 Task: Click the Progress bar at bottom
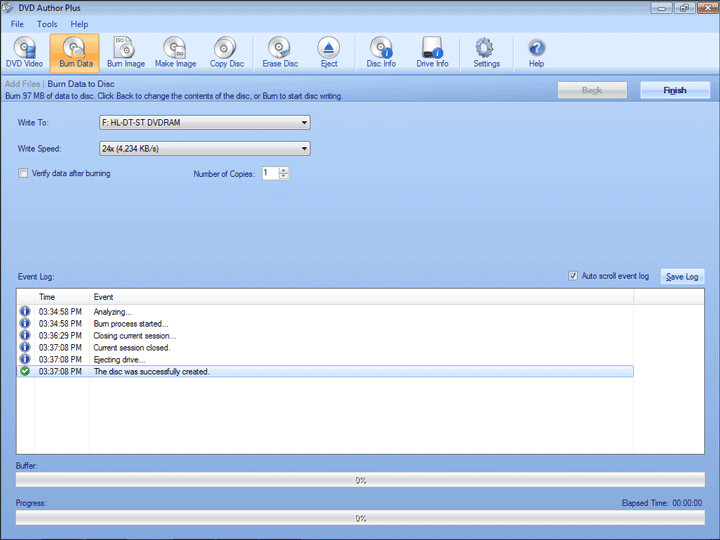(x=360, y=518)
